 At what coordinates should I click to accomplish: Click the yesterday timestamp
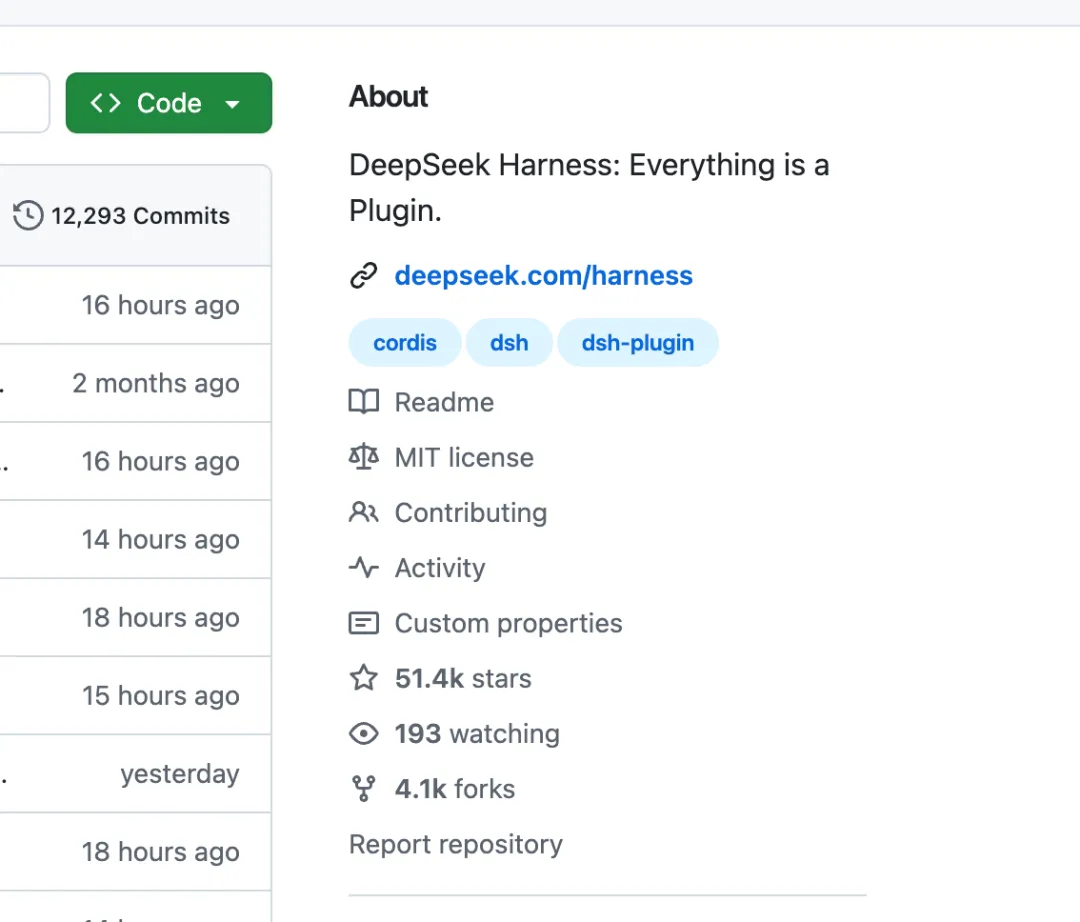pos(180,773)
